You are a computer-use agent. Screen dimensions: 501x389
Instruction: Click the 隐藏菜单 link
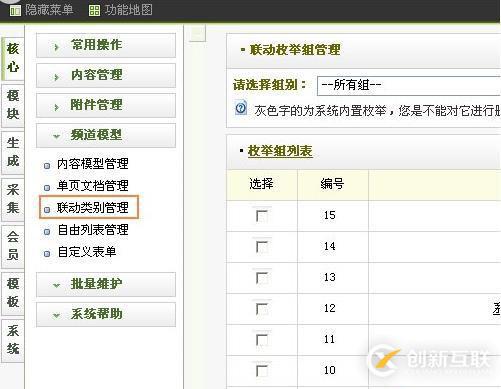(49, 10)
